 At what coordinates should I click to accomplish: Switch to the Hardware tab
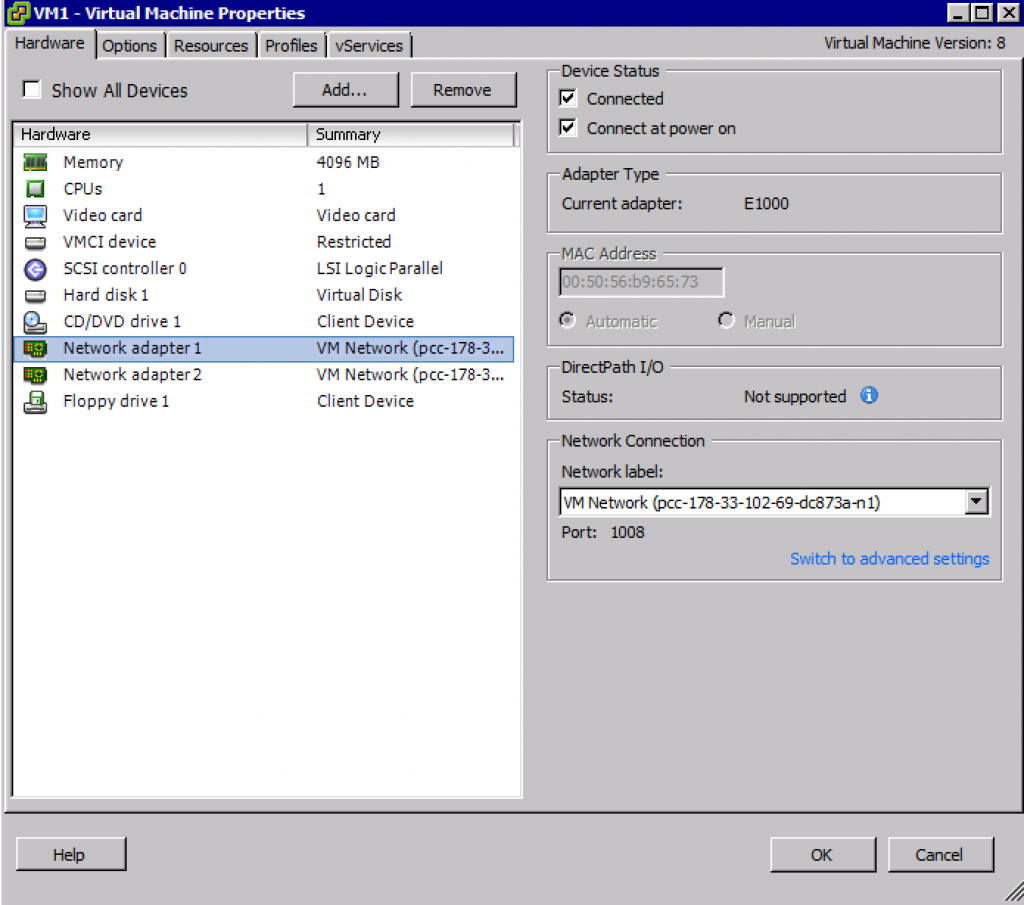pos(50,43)
